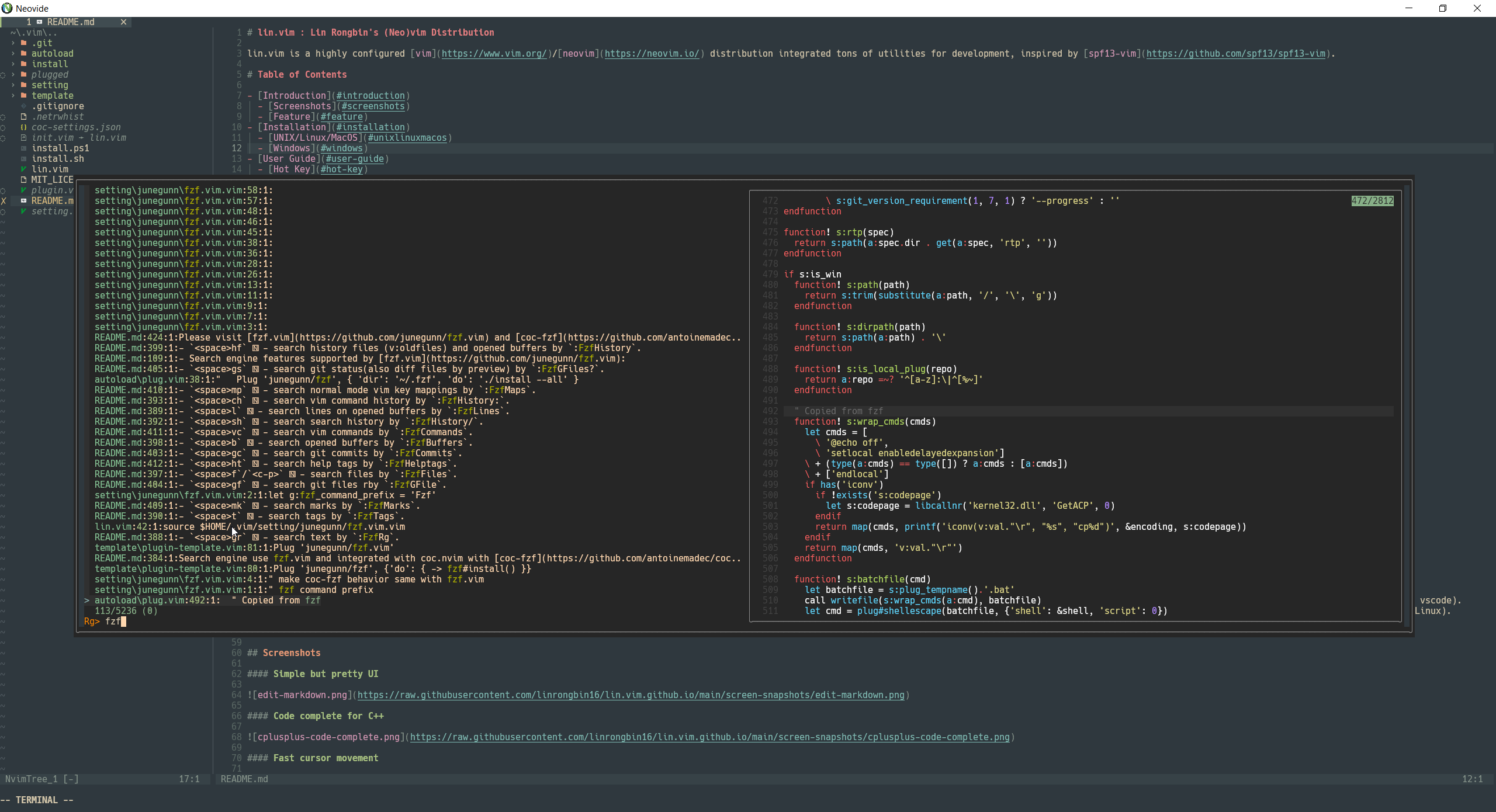Click the terminal icon beside install.sh
Viewport: 1496px width, 812px height.
(x=23, y=159)
